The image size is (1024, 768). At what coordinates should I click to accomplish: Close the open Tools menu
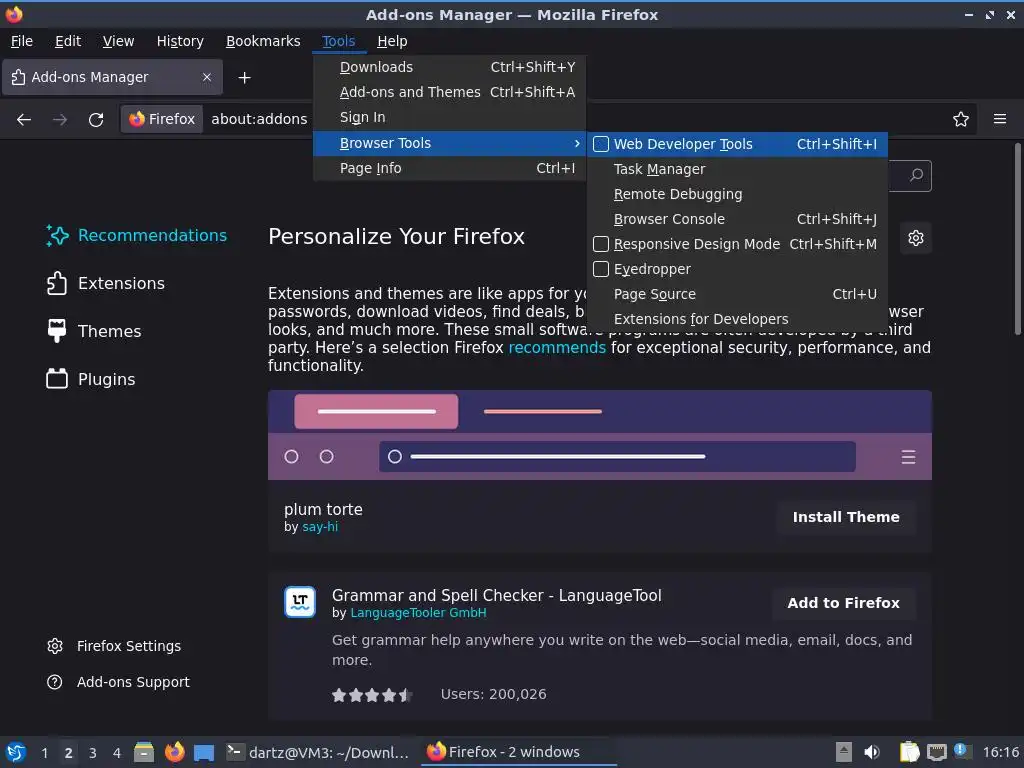click(x=339, y=41)
